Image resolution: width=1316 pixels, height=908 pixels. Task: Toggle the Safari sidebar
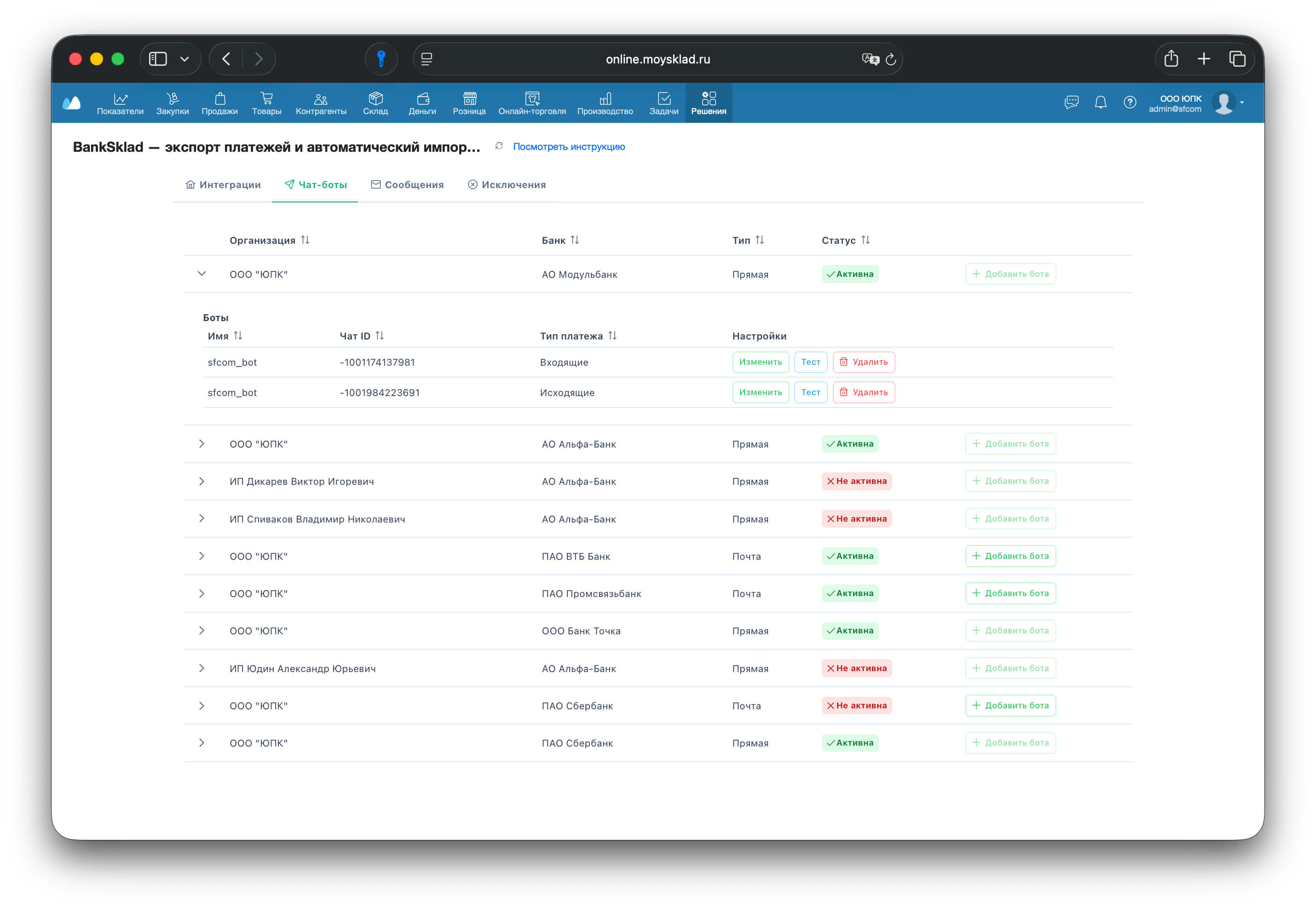[158, 58]
